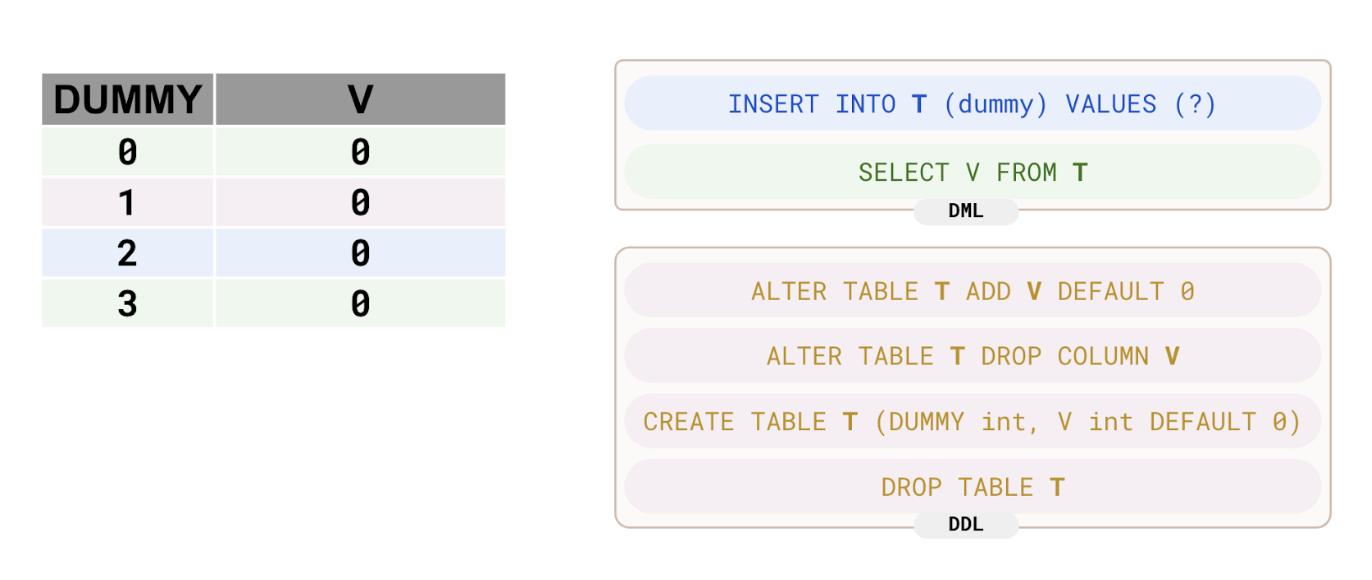Click the DUMMY cell containing 0
This screenshot has width=1372, height=580.
click(x=128, y=152)
